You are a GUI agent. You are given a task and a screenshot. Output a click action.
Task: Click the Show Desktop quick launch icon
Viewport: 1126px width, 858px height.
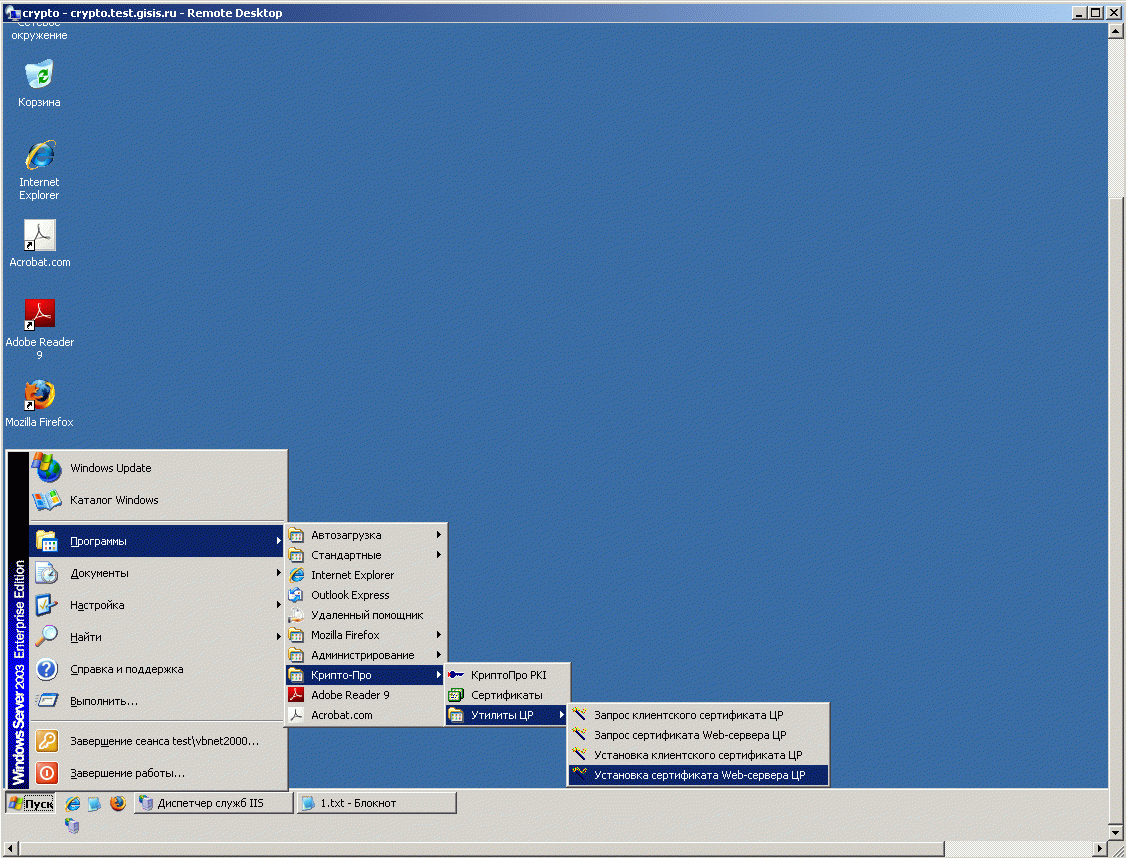[94, 803]
